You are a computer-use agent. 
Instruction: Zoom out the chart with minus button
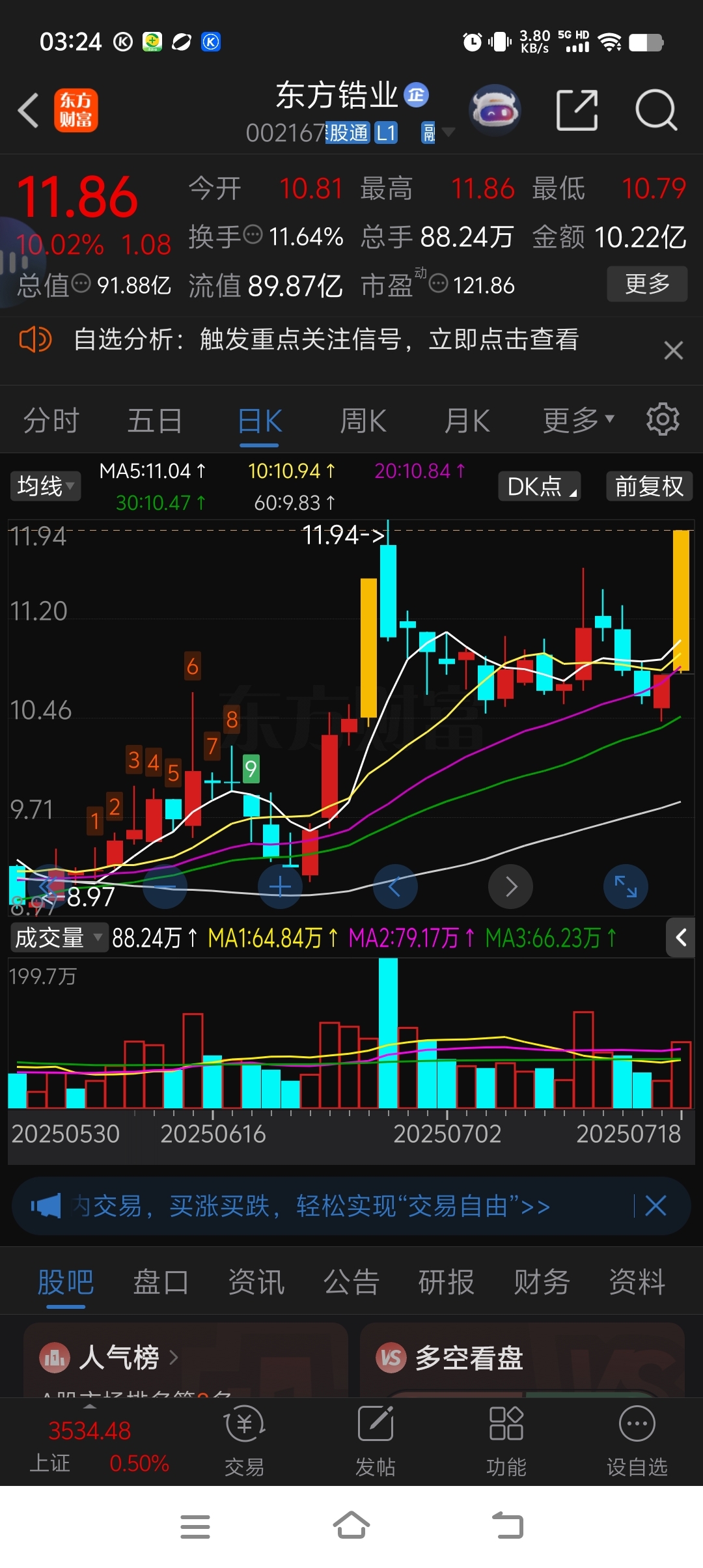(x=165, y=886)
